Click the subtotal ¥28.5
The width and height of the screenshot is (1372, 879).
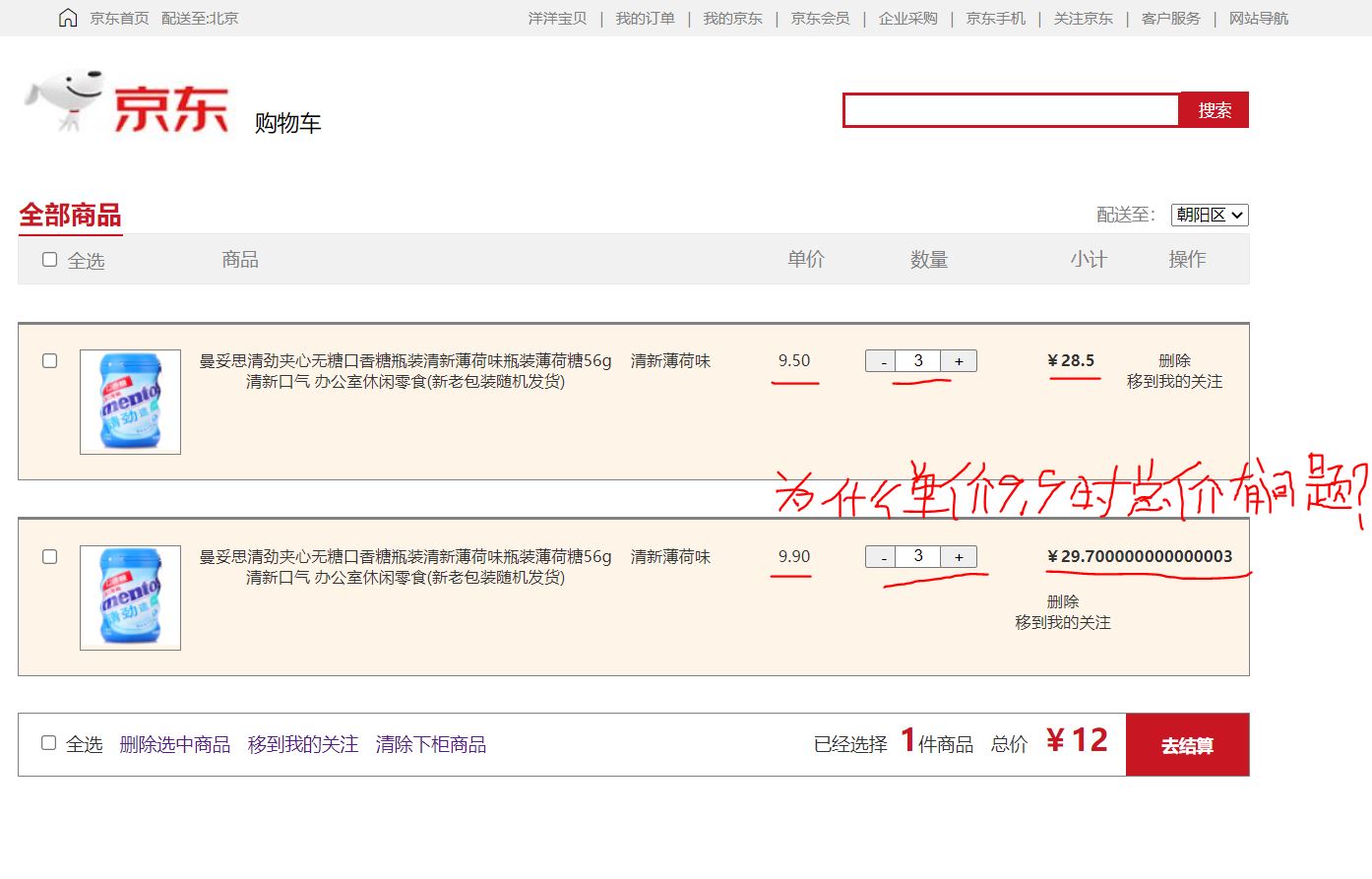1071,360
